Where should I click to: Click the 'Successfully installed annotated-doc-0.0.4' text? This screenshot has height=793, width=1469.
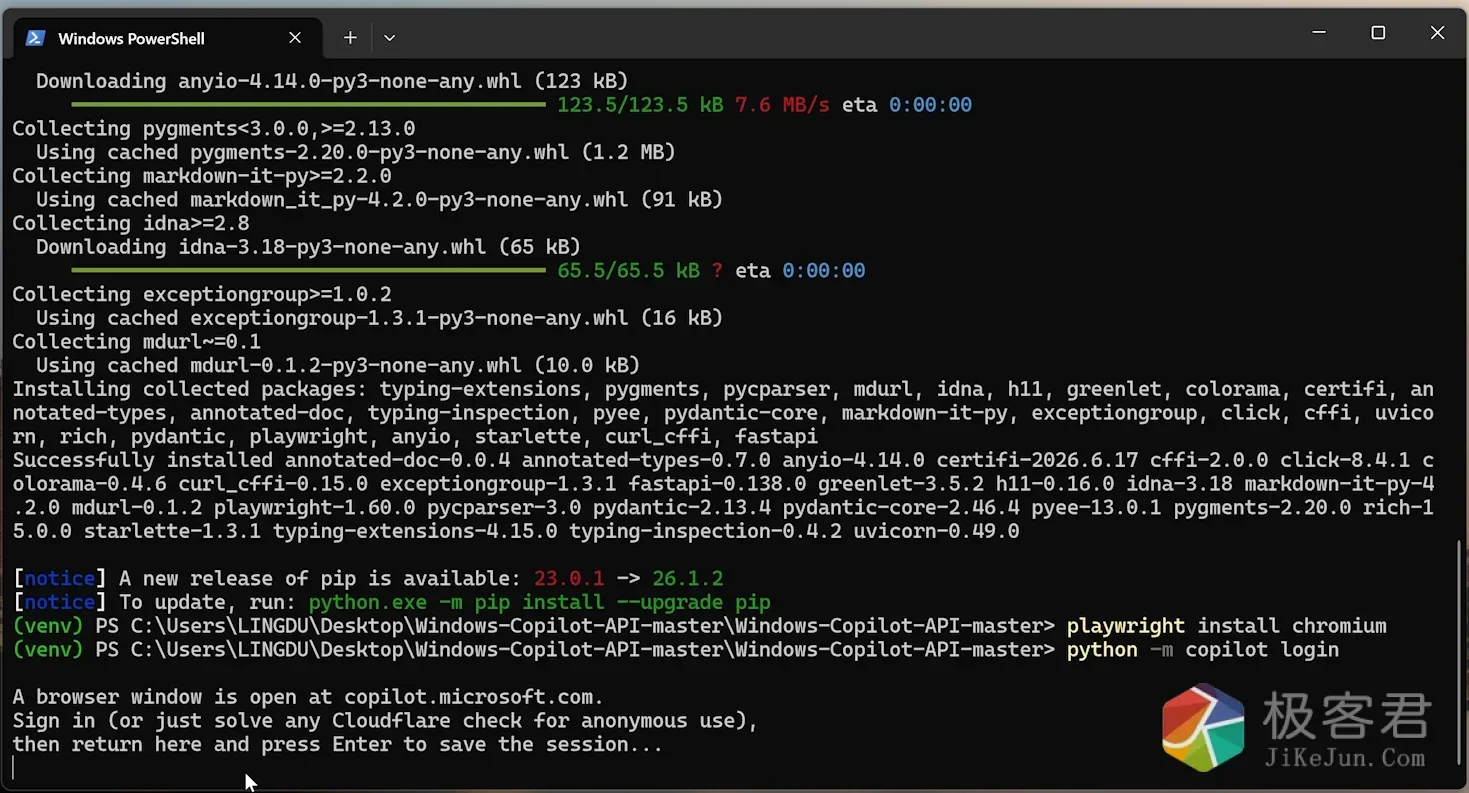(262, 460)
